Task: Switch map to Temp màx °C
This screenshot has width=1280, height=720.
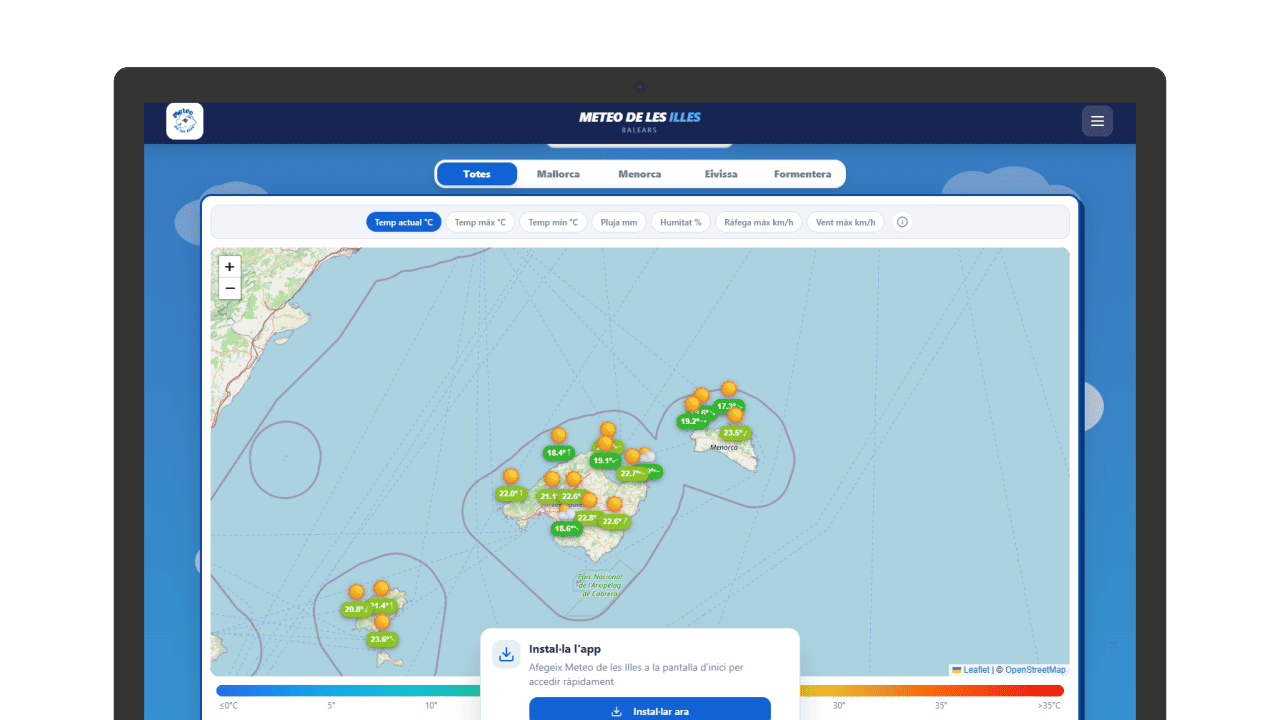Action: click(x=480, y=222)
